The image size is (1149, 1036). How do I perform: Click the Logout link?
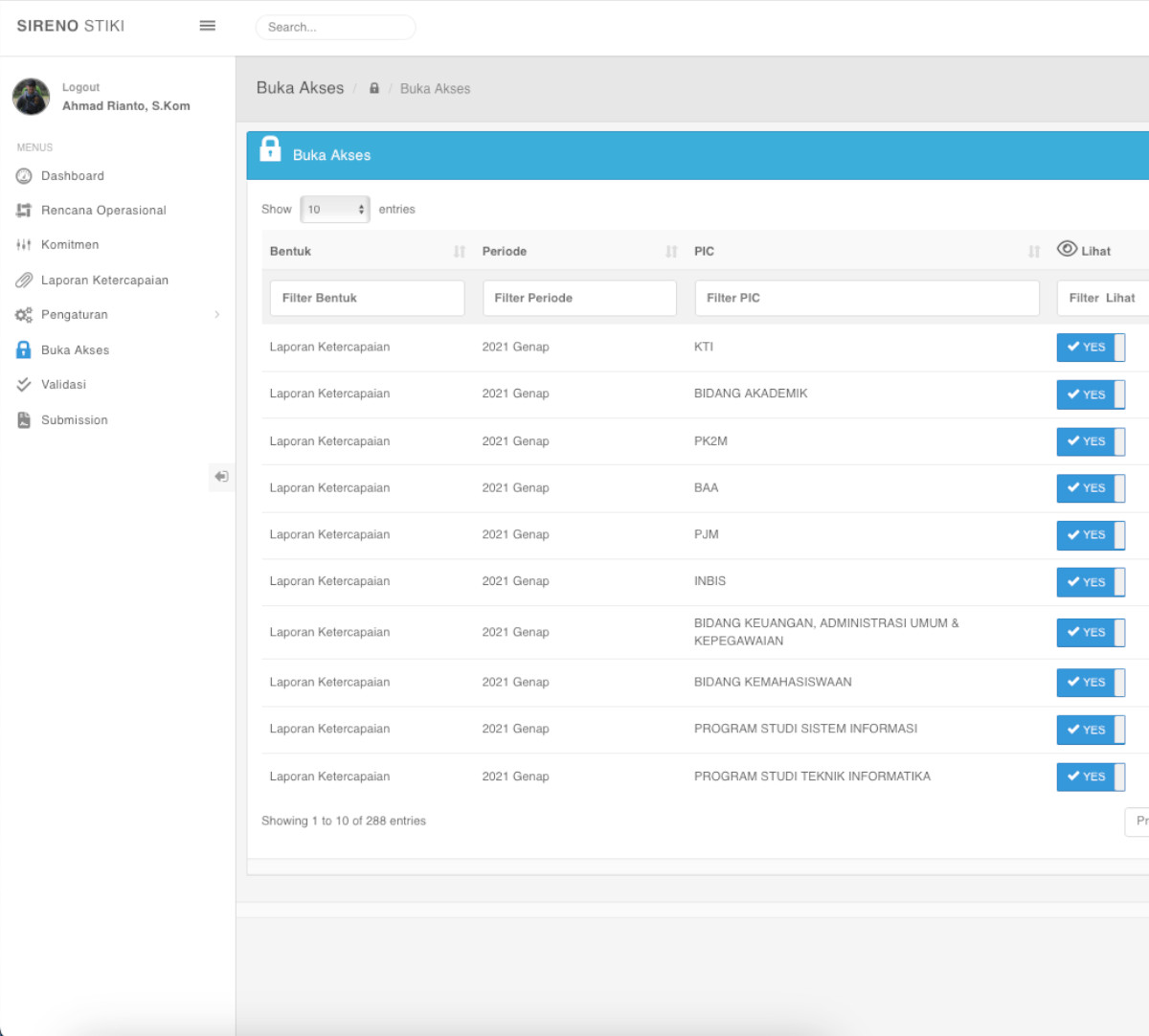[80, 87]
